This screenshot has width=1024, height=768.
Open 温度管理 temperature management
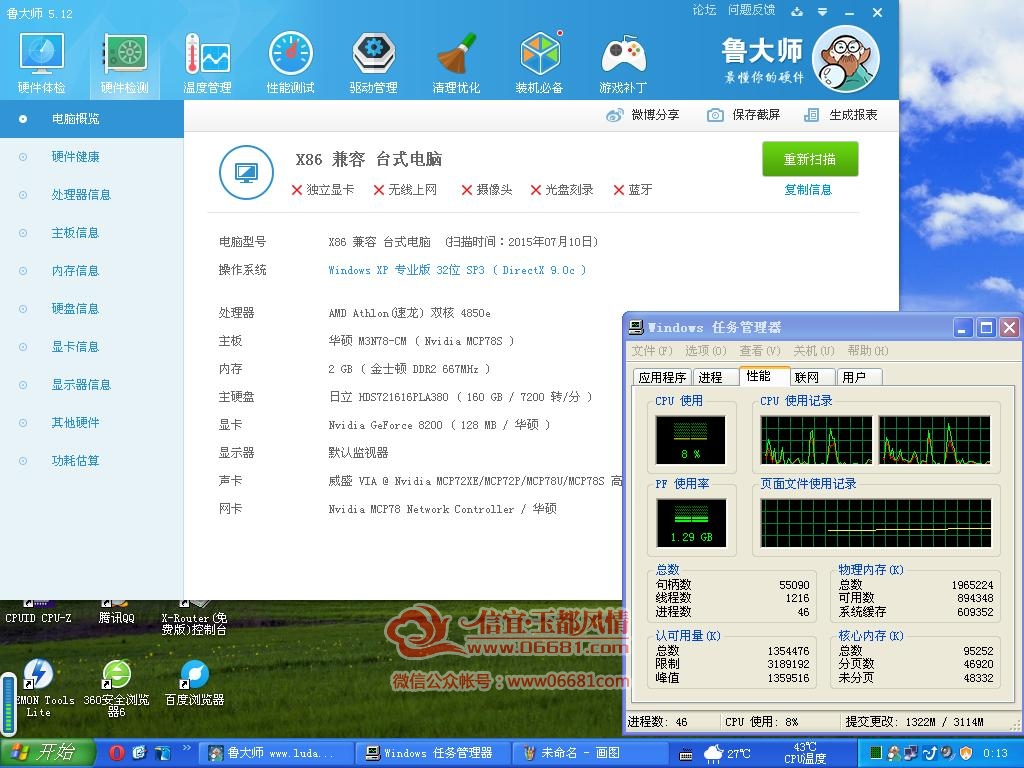207,64
